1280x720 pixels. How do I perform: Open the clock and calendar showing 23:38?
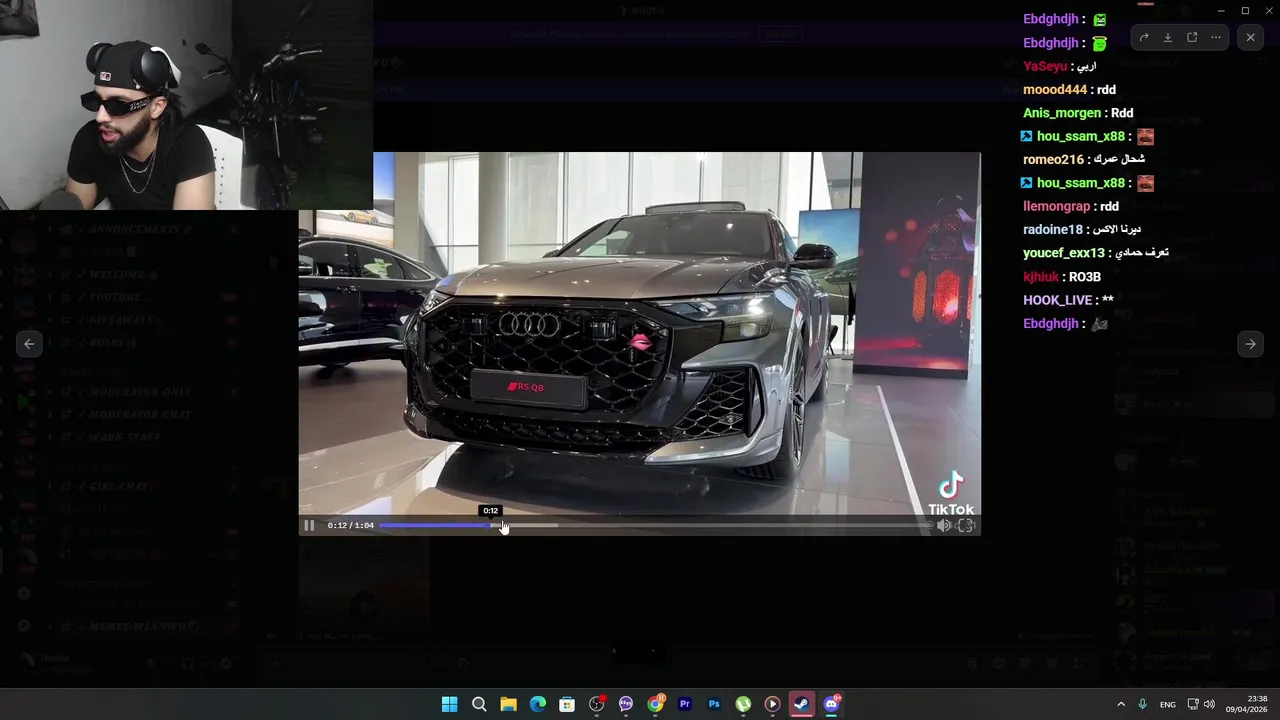pos(1246,704)
